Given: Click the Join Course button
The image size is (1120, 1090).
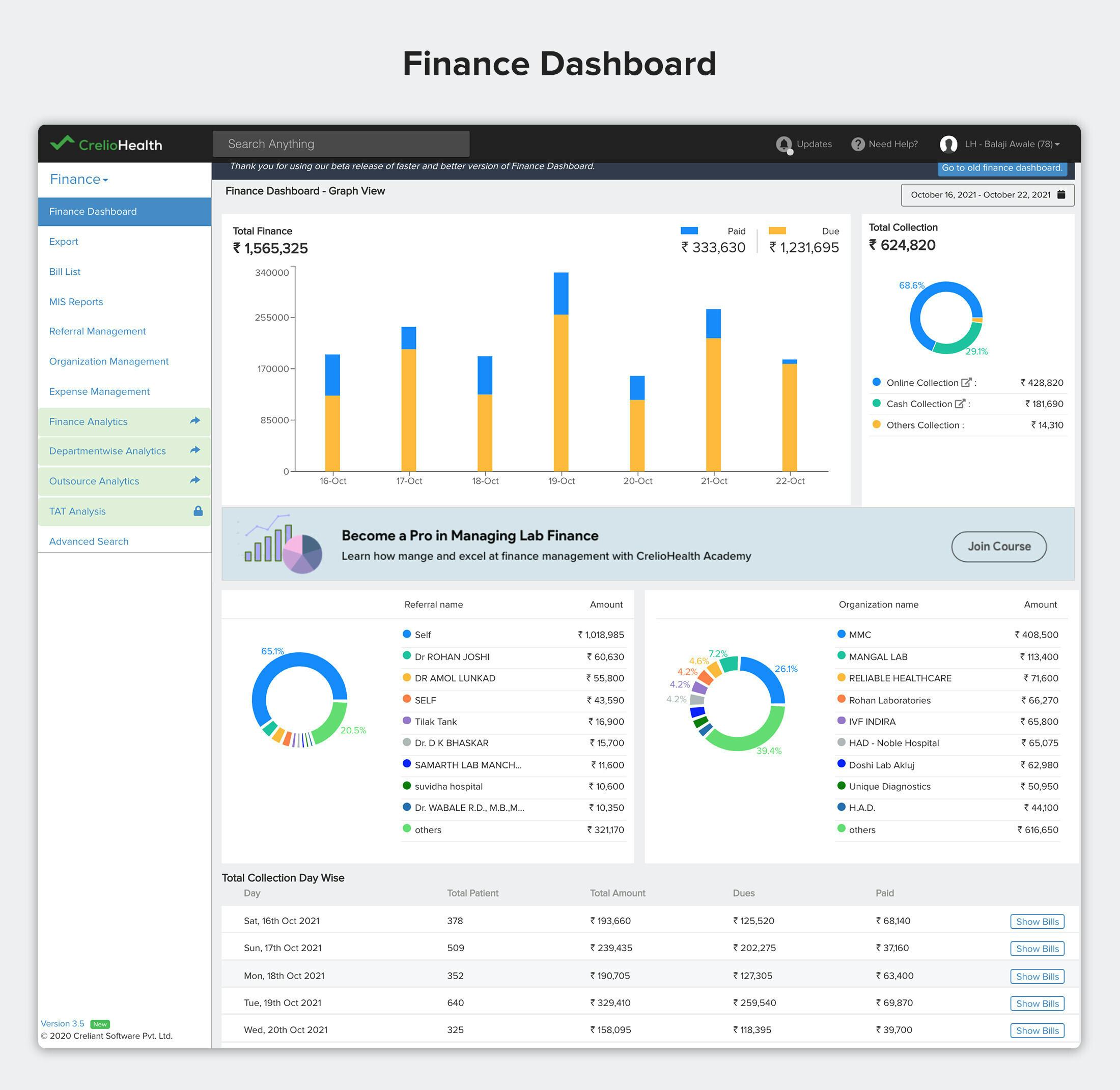Looking at the screenshot, I should point(999,546).
